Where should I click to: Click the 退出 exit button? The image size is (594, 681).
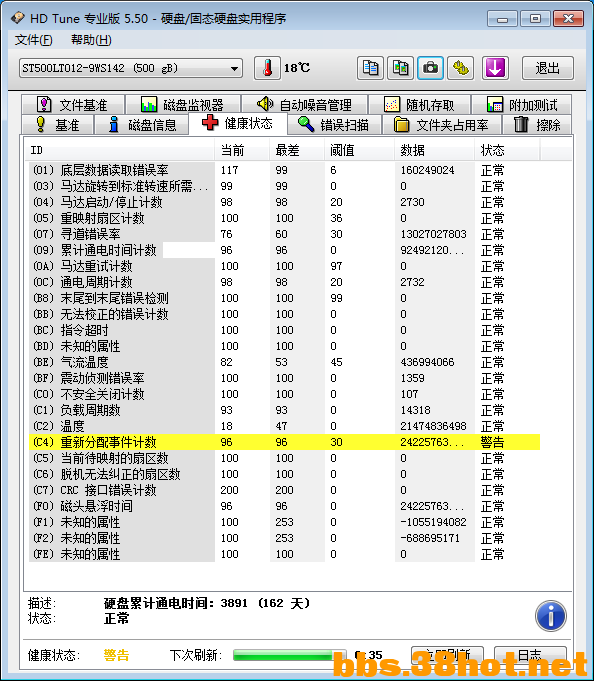click(x=548, y=68)
